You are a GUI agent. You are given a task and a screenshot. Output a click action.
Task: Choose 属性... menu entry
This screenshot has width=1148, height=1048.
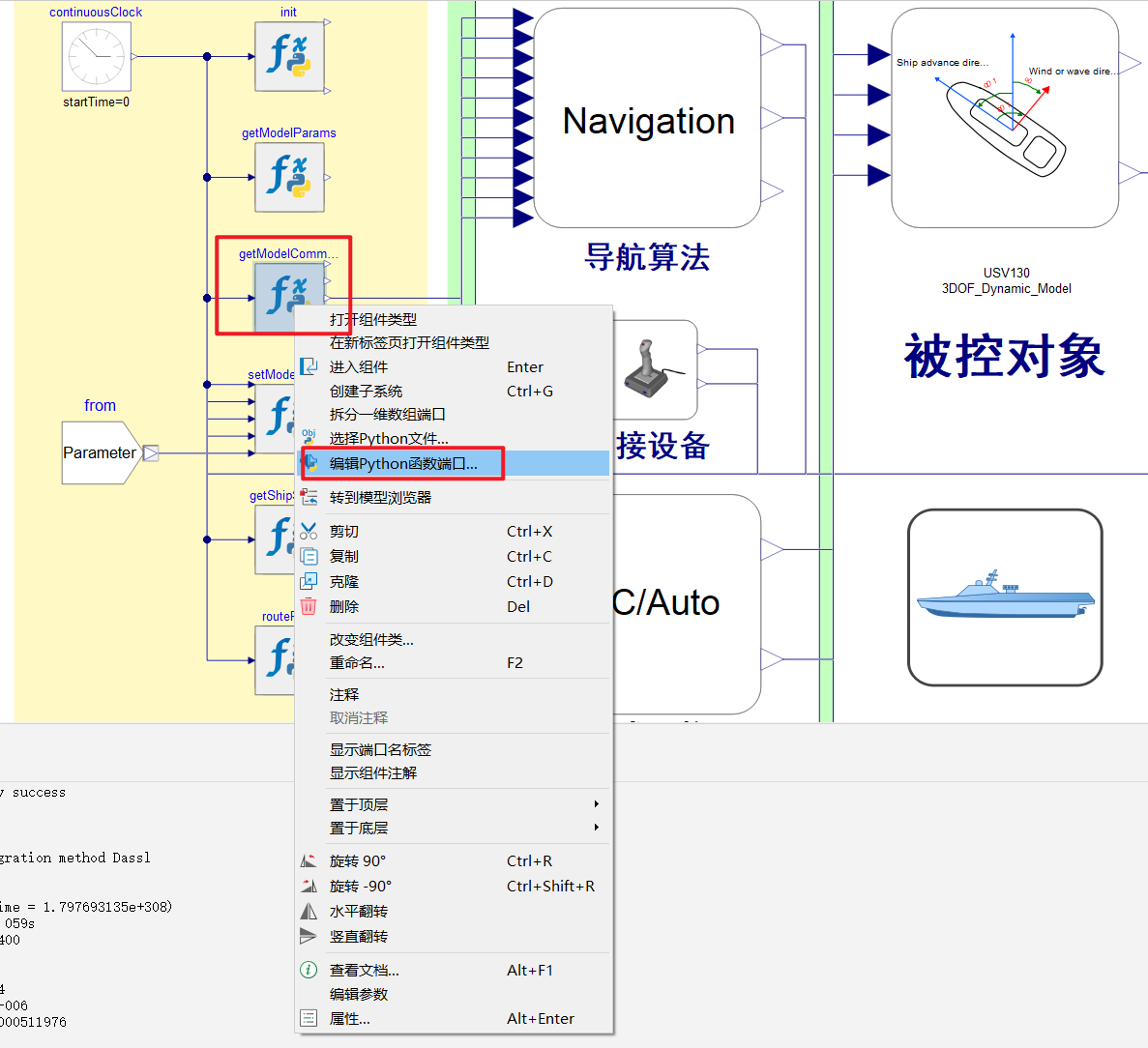453,1019
